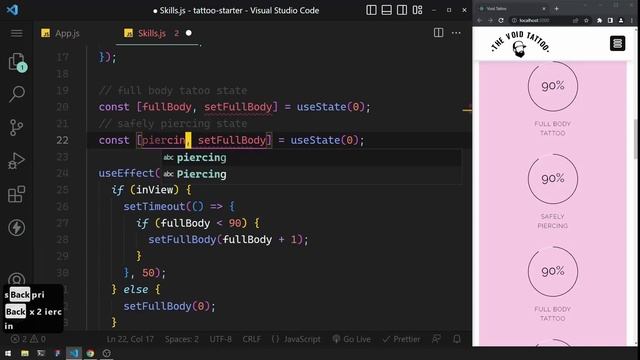Click the Safely Piercing 90% circle
640x360 pixels.
click(553, 179)
